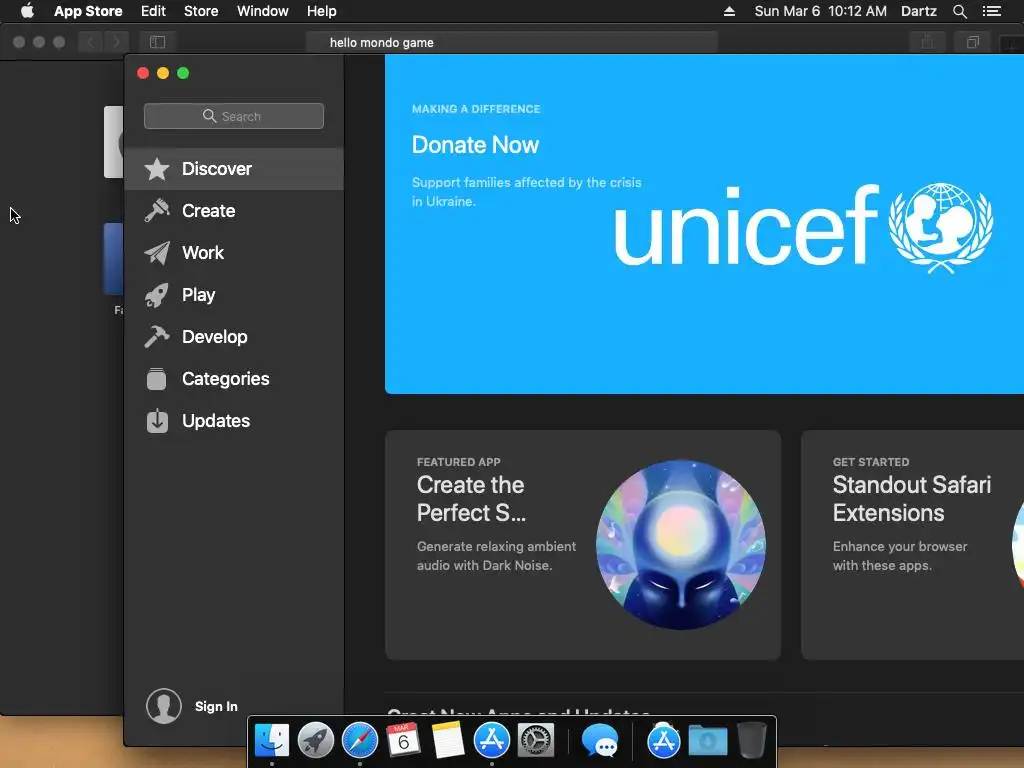Click Share button in background Safari window
Screen dimensions: 1024x768
pyautogui.click(x=927, y=42)
